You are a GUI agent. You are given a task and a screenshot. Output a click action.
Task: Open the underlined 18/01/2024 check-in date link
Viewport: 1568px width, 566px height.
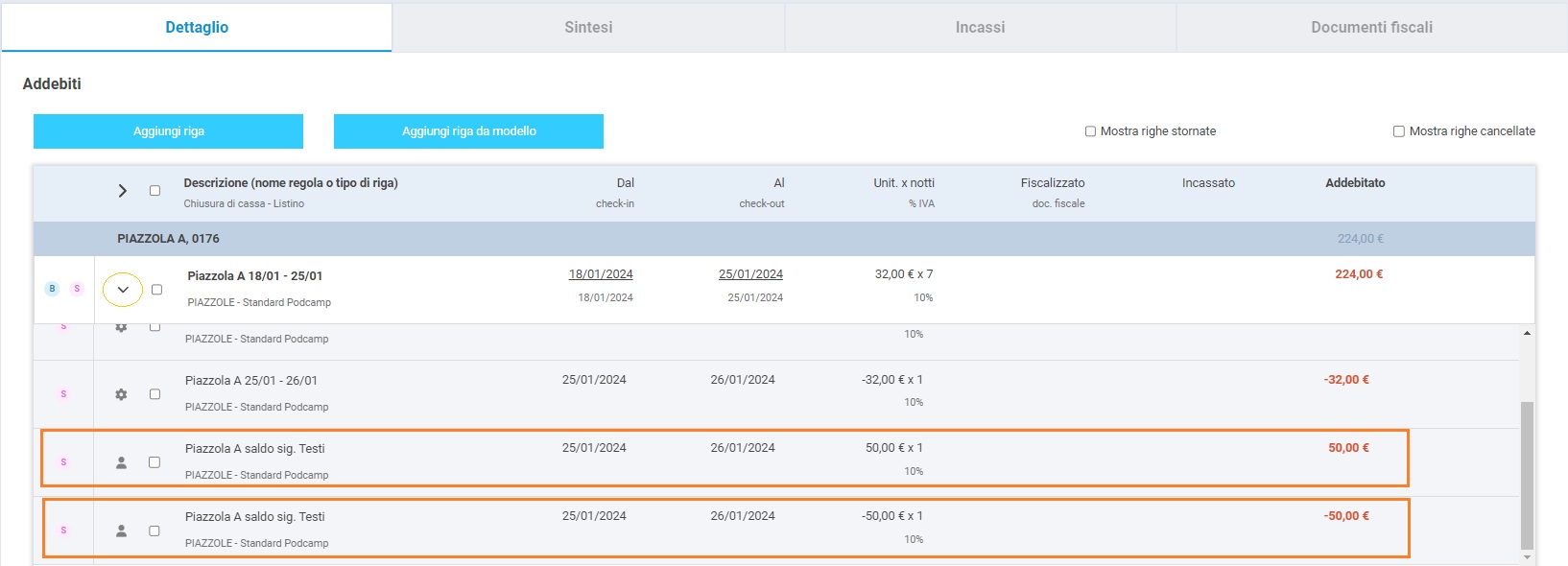pyautogui.click(x=601, y=274)
